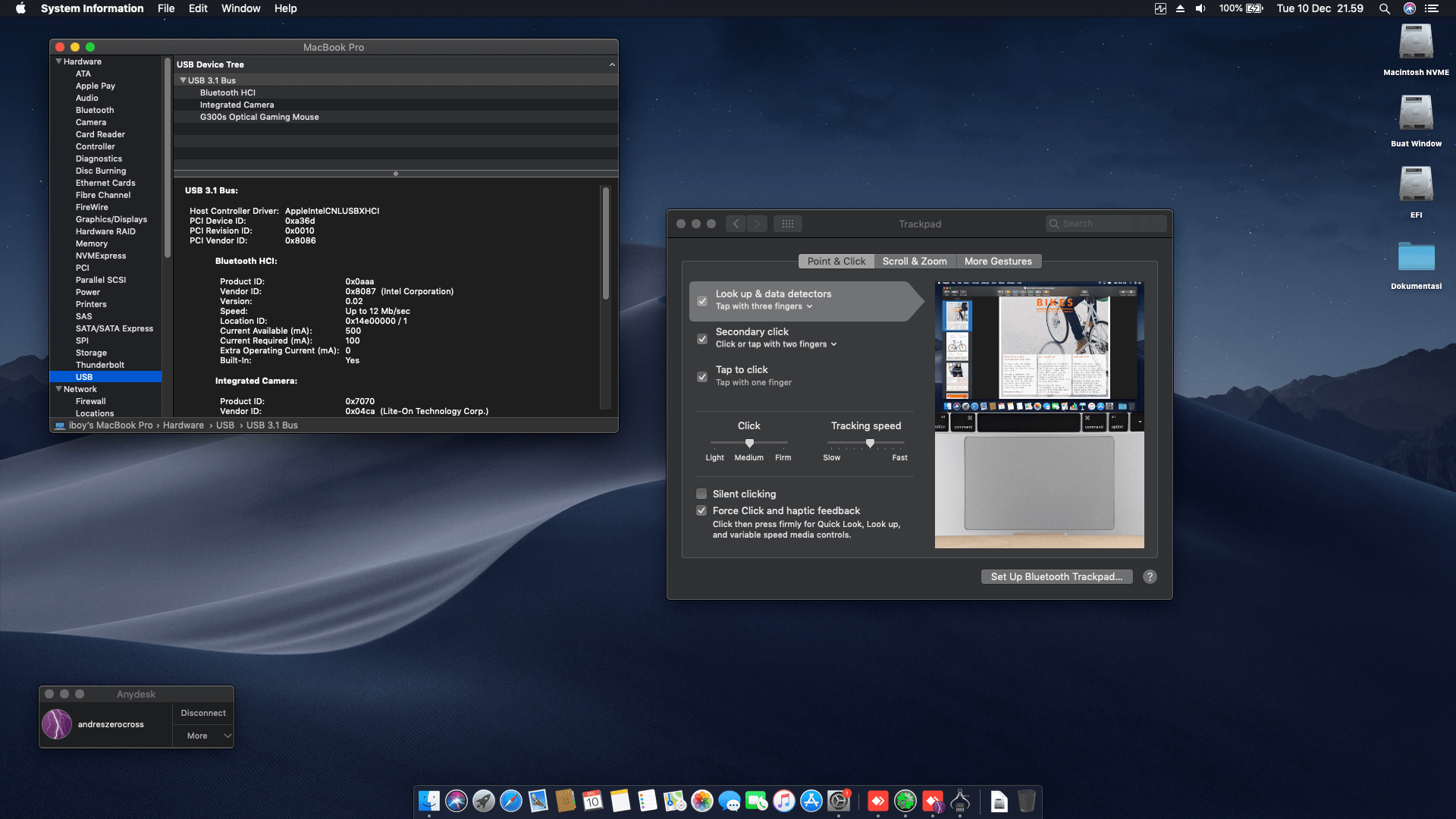This screenshot has height=819, width=1456.
Task: Open Spotlight search in menu bar
Action: tap(1384, 8)
